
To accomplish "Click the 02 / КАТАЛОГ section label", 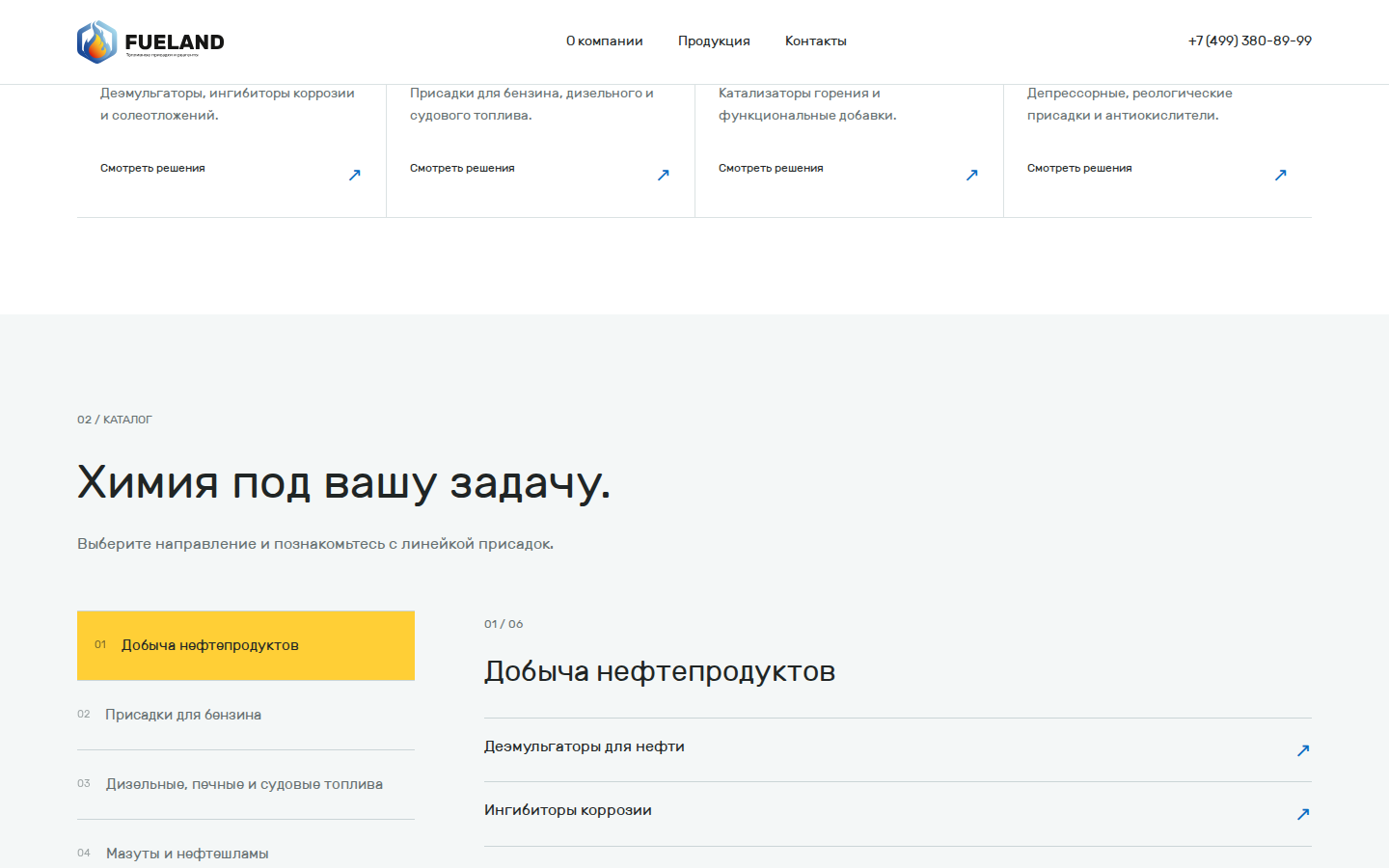I will tap(115, 420).
